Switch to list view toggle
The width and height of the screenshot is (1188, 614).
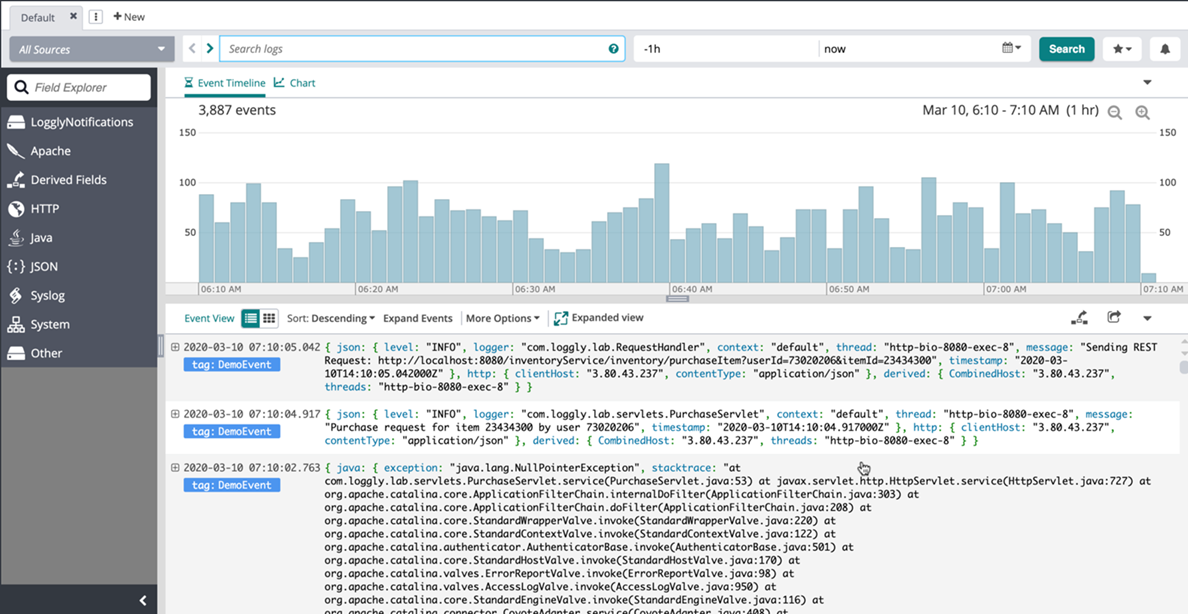coord(251,318)
